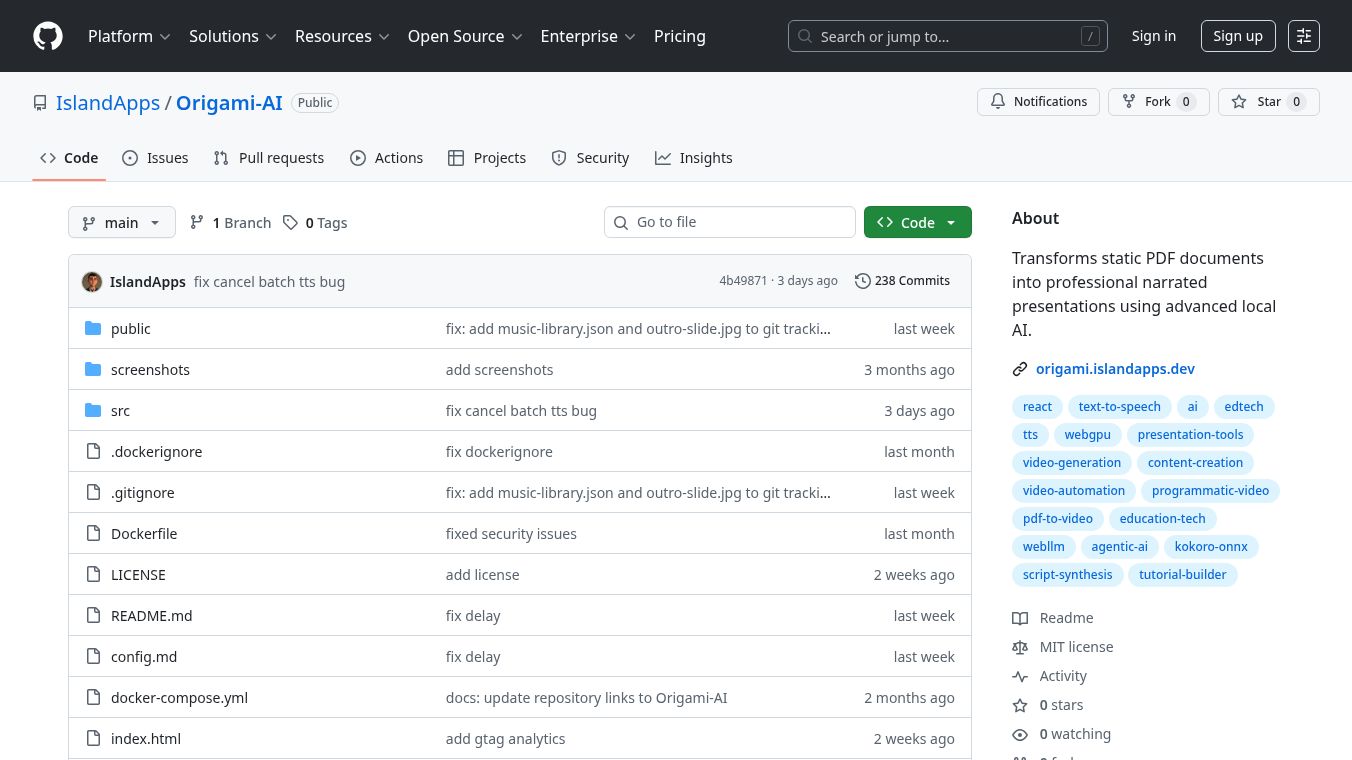
Task: Open the Insights tab
Action: point(693,158)
